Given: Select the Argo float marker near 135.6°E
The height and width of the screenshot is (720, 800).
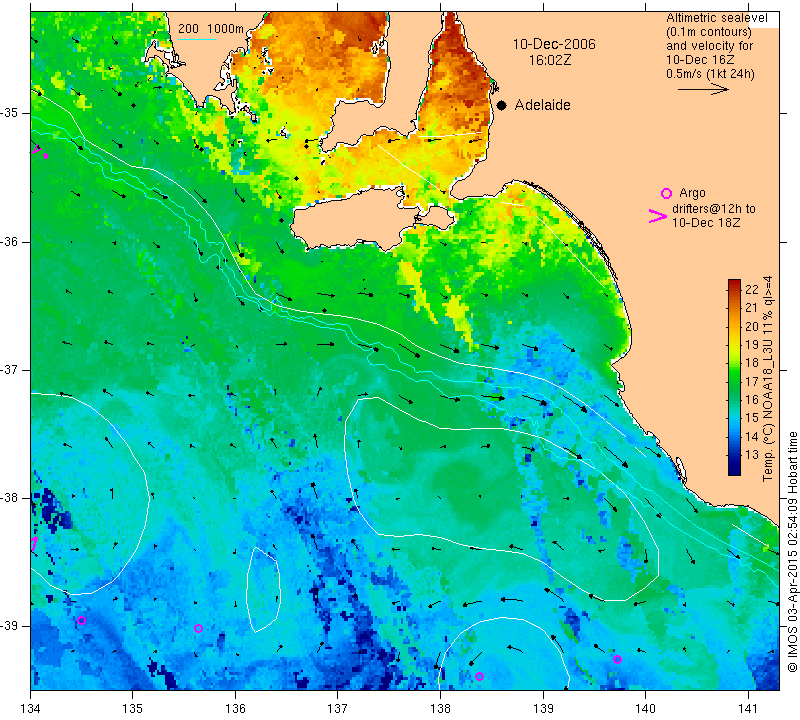Looking at the screenshot, I should point(198,628).
